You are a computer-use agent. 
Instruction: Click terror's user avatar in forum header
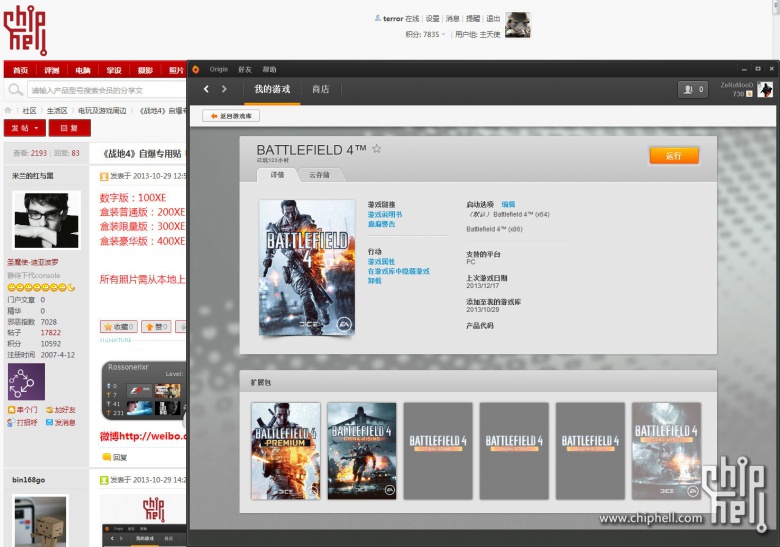[x=518, y=25]
